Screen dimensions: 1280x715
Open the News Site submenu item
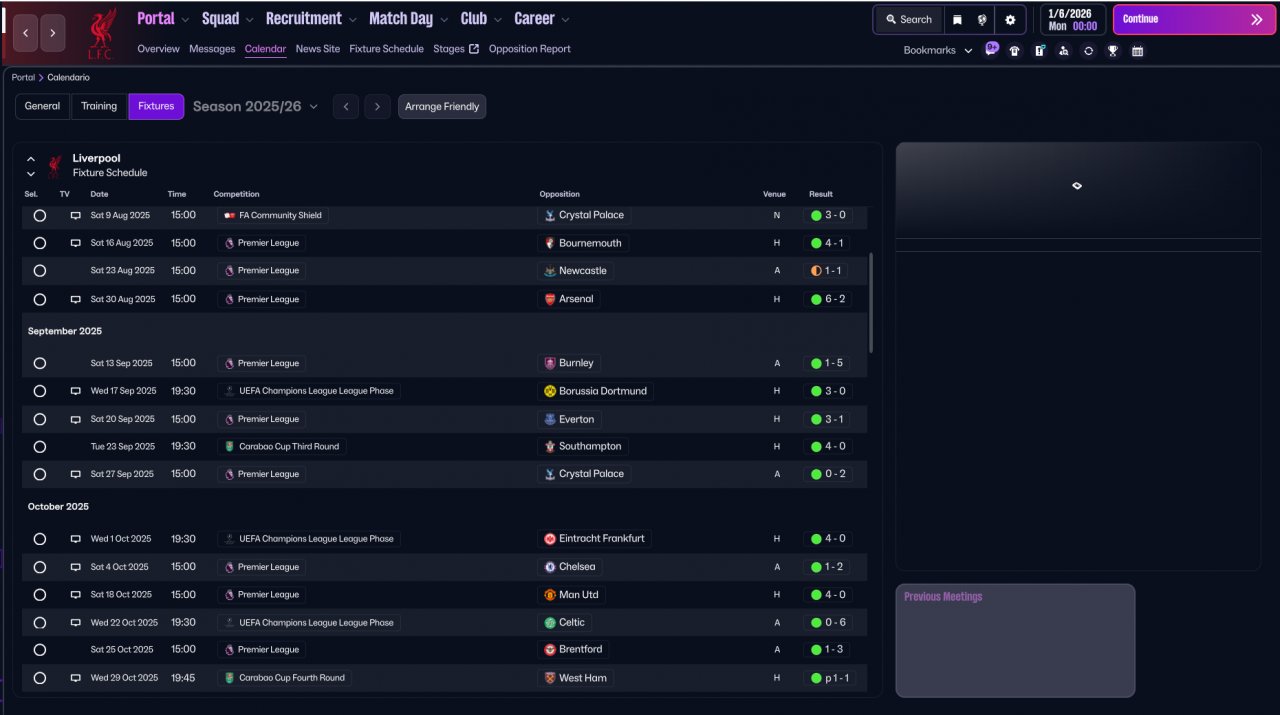318,49
